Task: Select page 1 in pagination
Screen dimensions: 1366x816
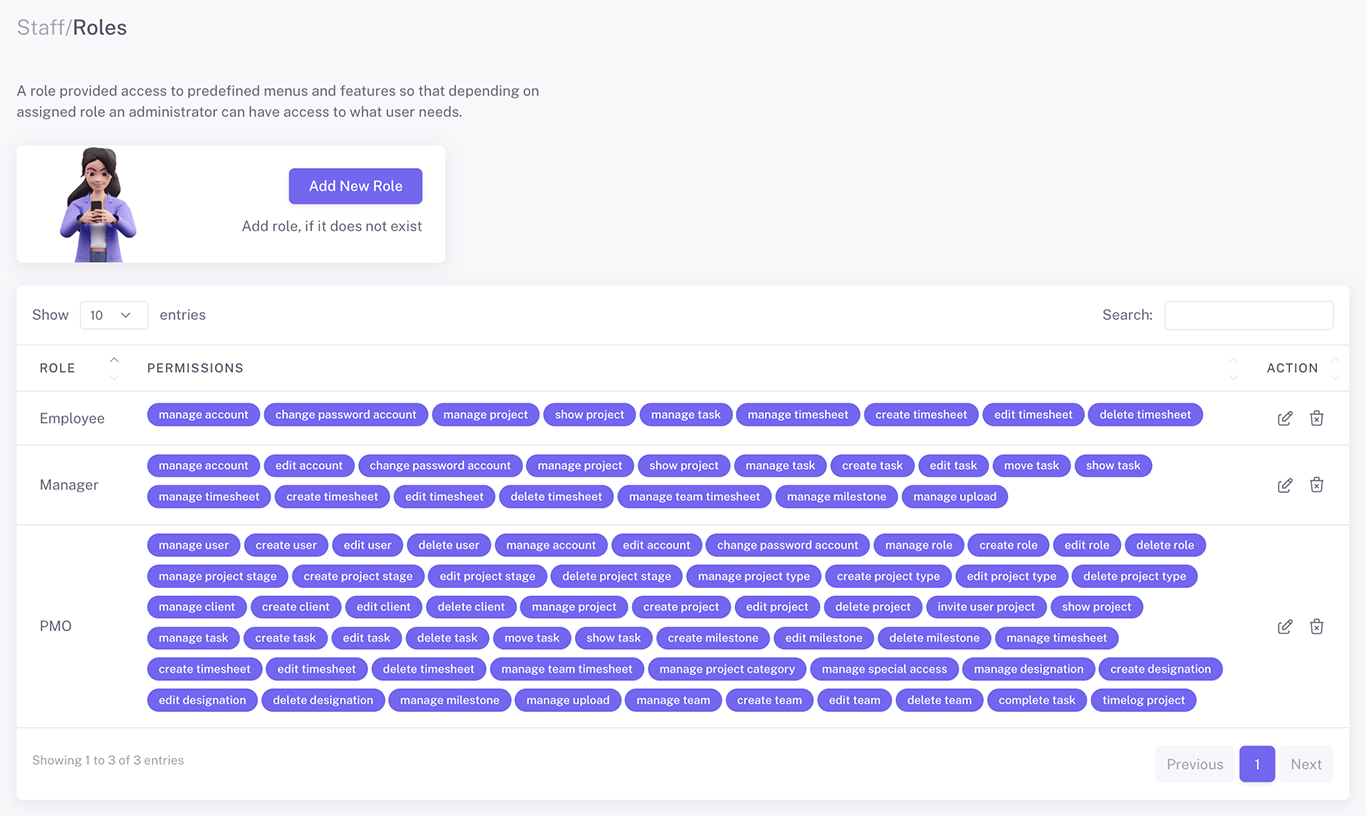Action: [1257, 764]
